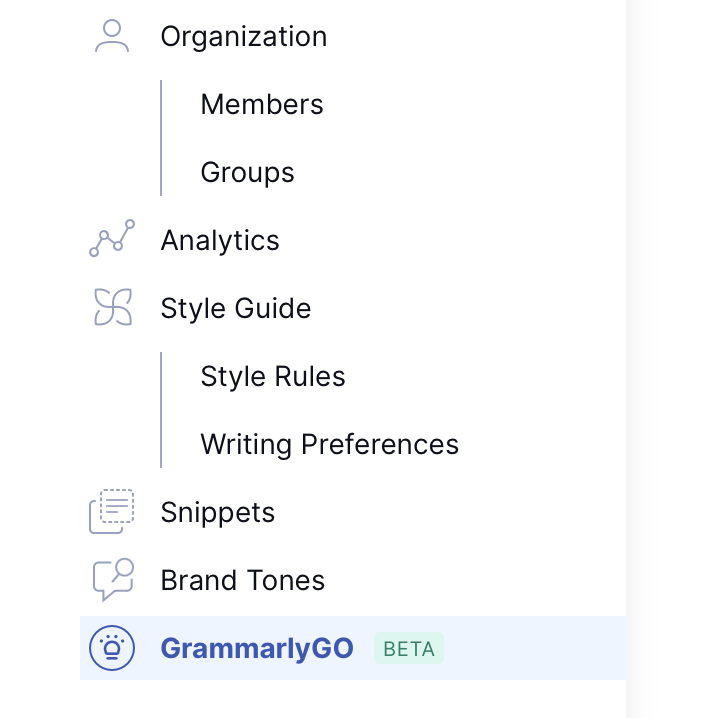Select Style Rules under Style Guide
724x718 pixels.
[272, 377]
